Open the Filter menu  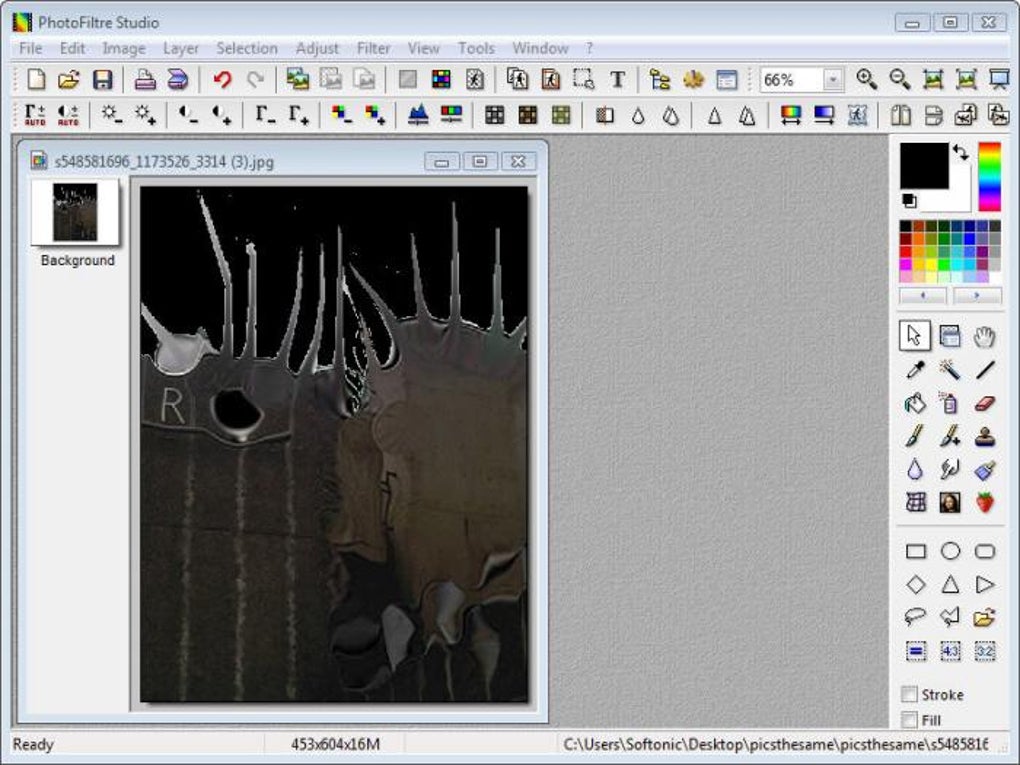point(373,48)
